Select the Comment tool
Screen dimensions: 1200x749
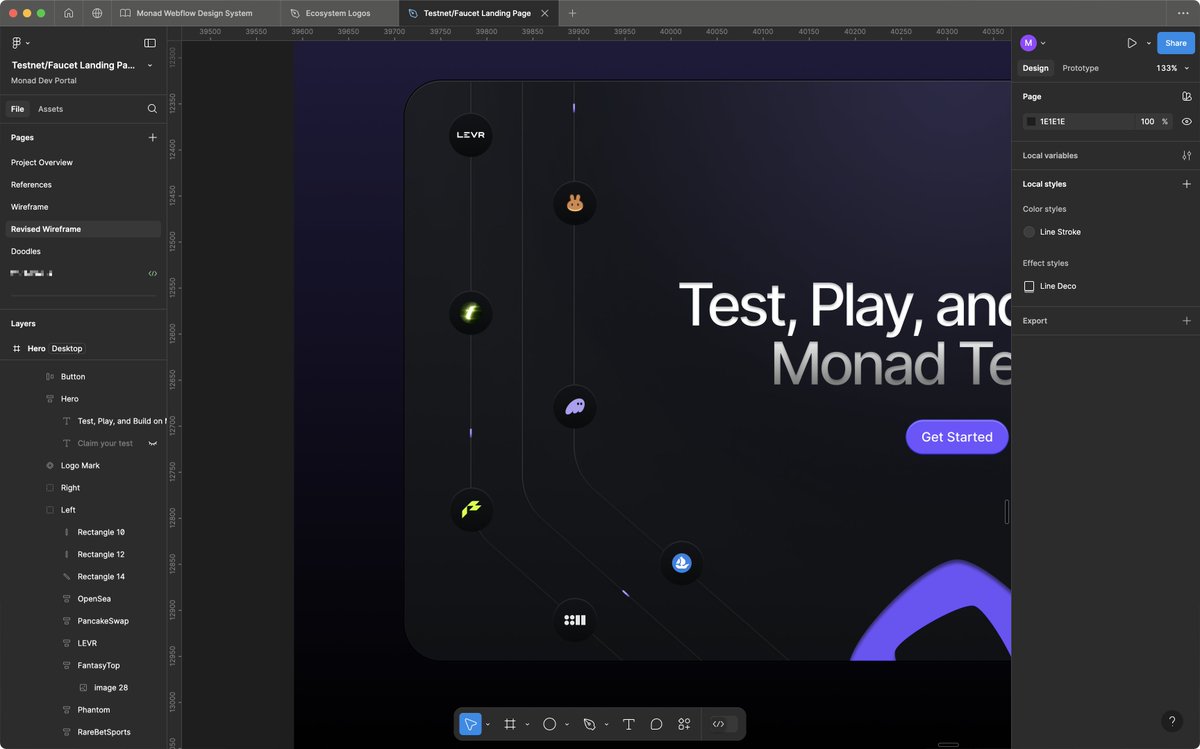point(656,724)
